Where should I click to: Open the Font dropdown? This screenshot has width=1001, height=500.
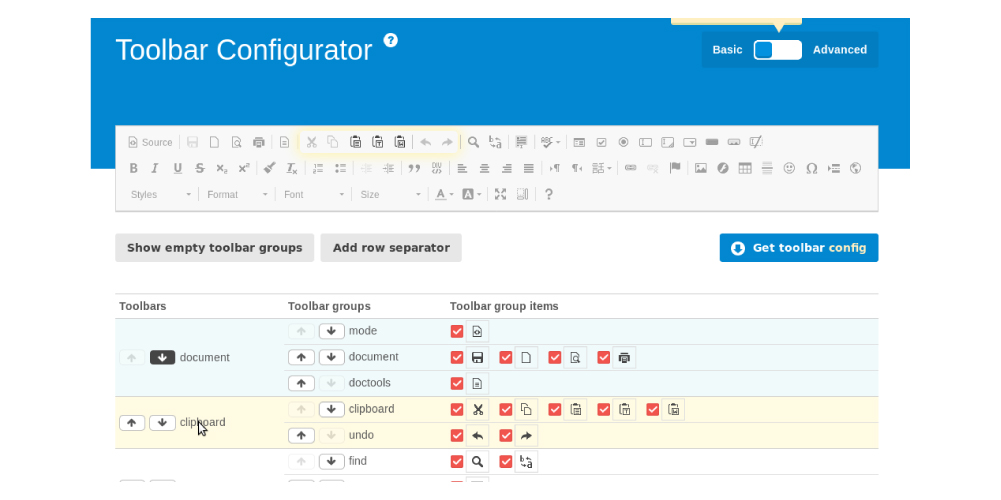coord(314,194)
